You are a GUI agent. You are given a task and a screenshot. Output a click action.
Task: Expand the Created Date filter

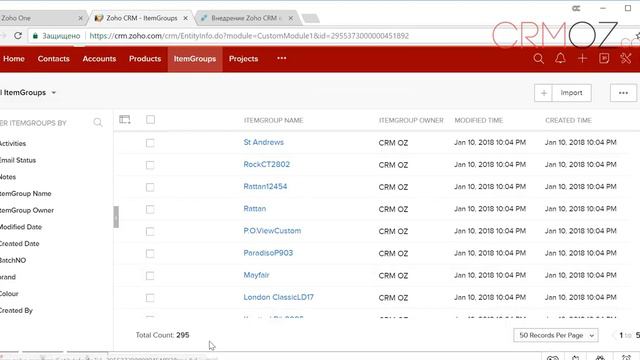pyautogui.click(x=19, y=244)
